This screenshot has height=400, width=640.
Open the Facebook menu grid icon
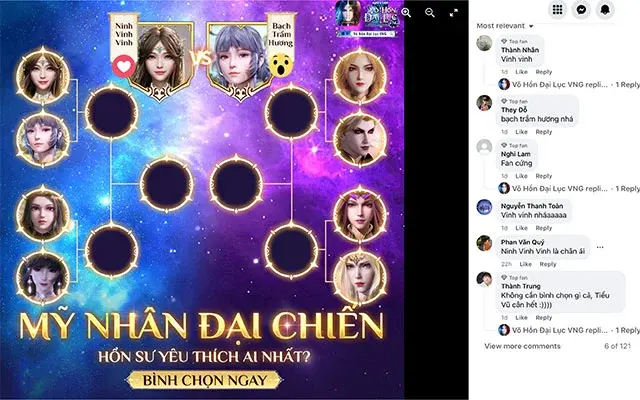coord(558,9)
